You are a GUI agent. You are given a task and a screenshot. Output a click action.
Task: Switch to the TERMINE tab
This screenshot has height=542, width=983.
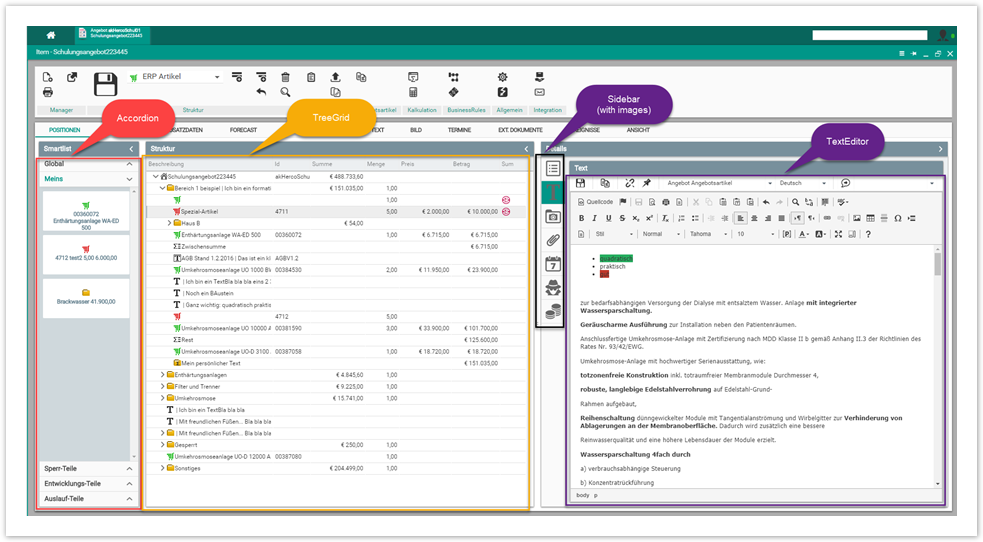click(x=459, y=130)
